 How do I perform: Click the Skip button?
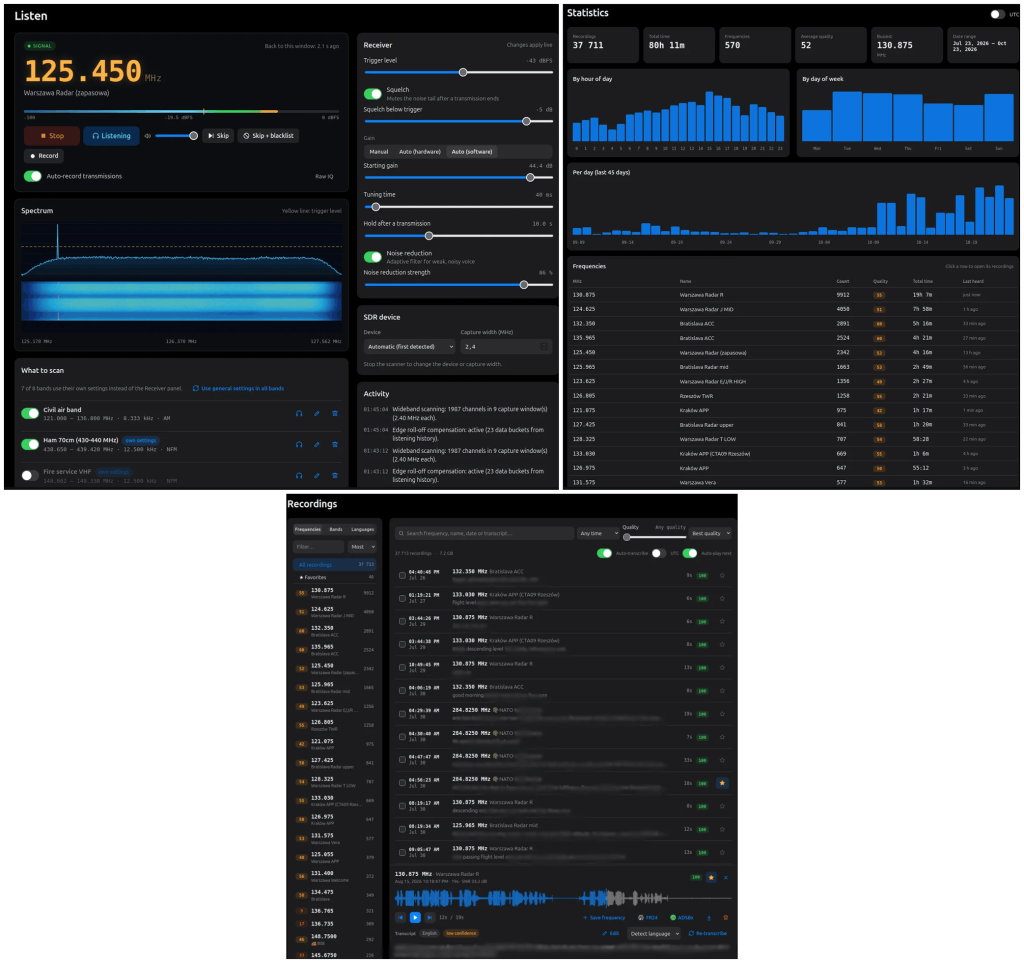click(218, 136)
